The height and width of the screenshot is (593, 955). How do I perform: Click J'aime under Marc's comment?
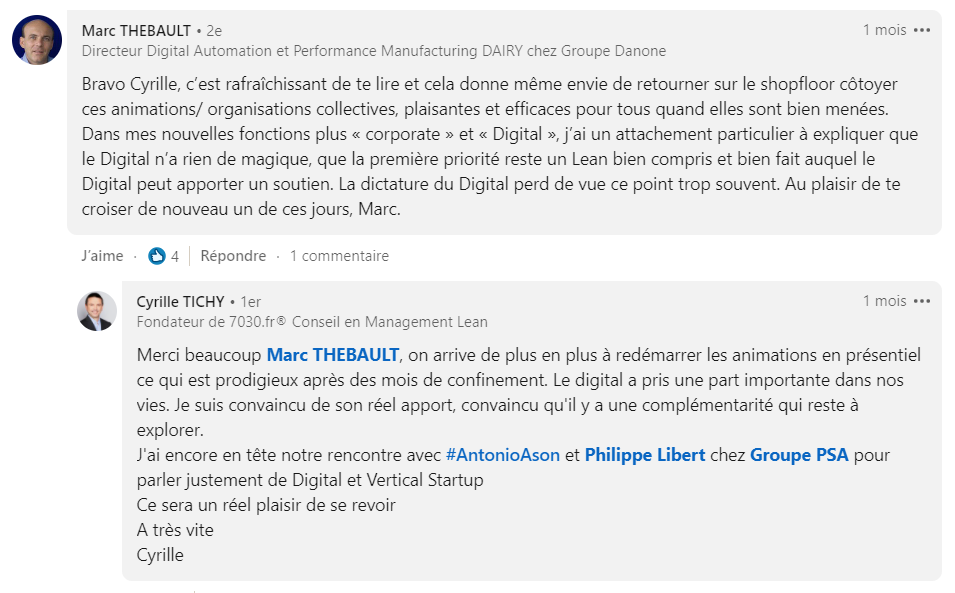pos(102,256)
